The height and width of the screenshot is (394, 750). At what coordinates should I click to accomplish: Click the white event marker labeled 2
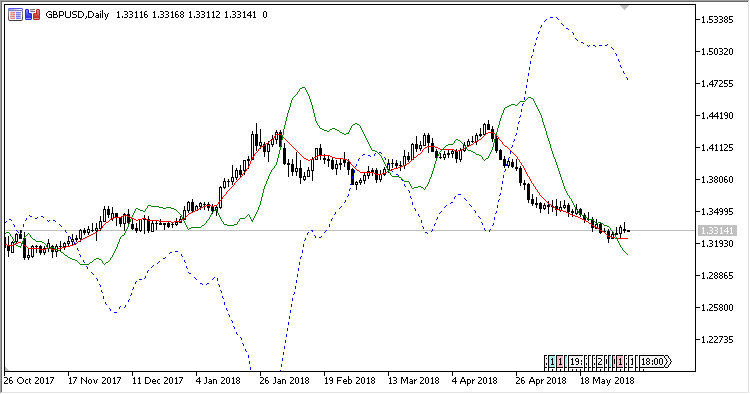[x=599, y=362]
